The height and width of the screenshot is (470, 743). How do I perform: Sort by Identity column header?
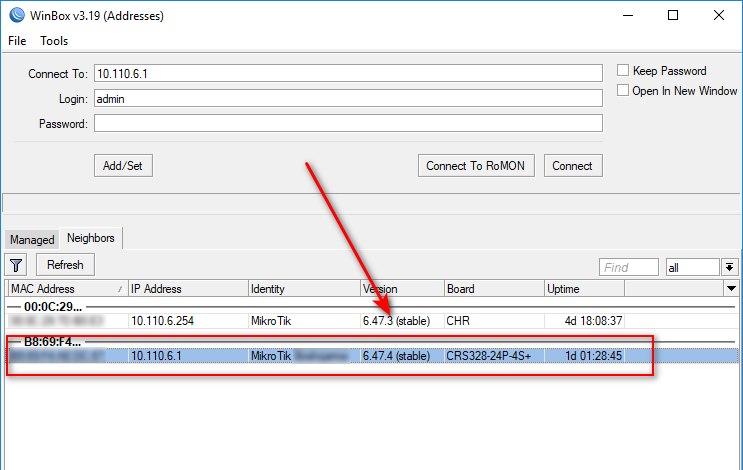[304, 289]
